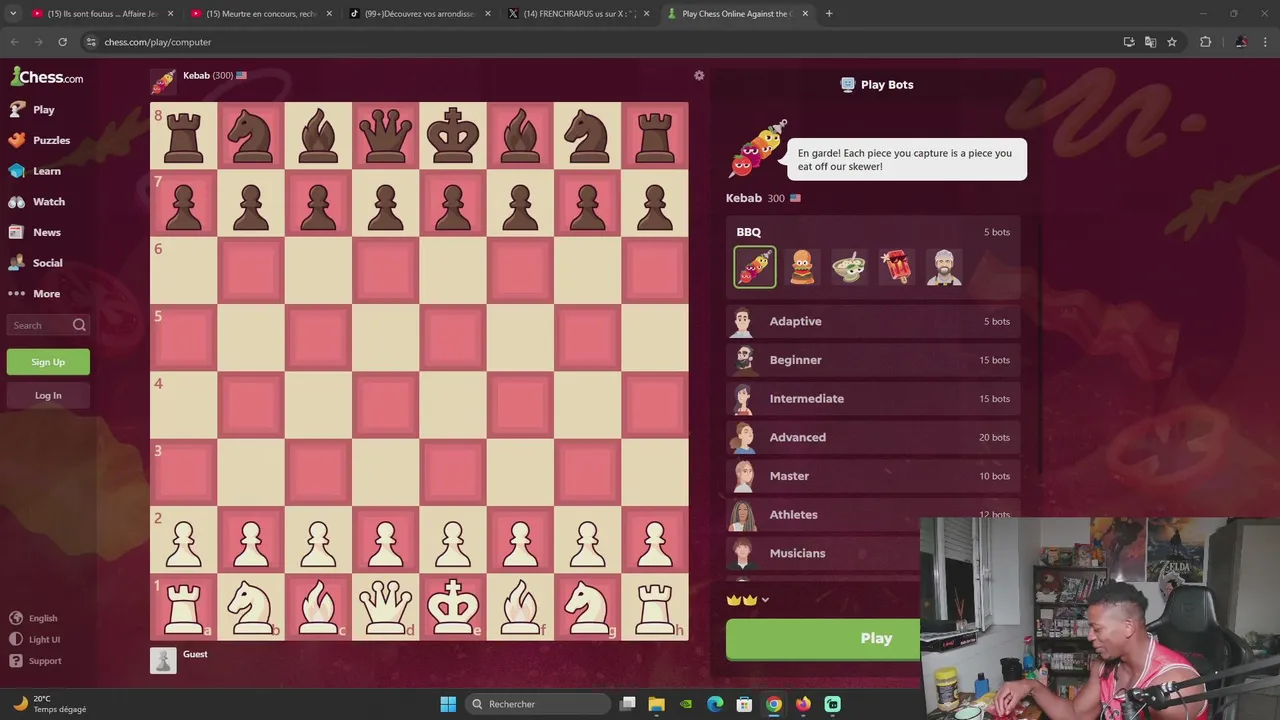Expand the Beginner bots category
Image resolution: width=1280 pixels, height=720 pixels.
coord(873,360)
